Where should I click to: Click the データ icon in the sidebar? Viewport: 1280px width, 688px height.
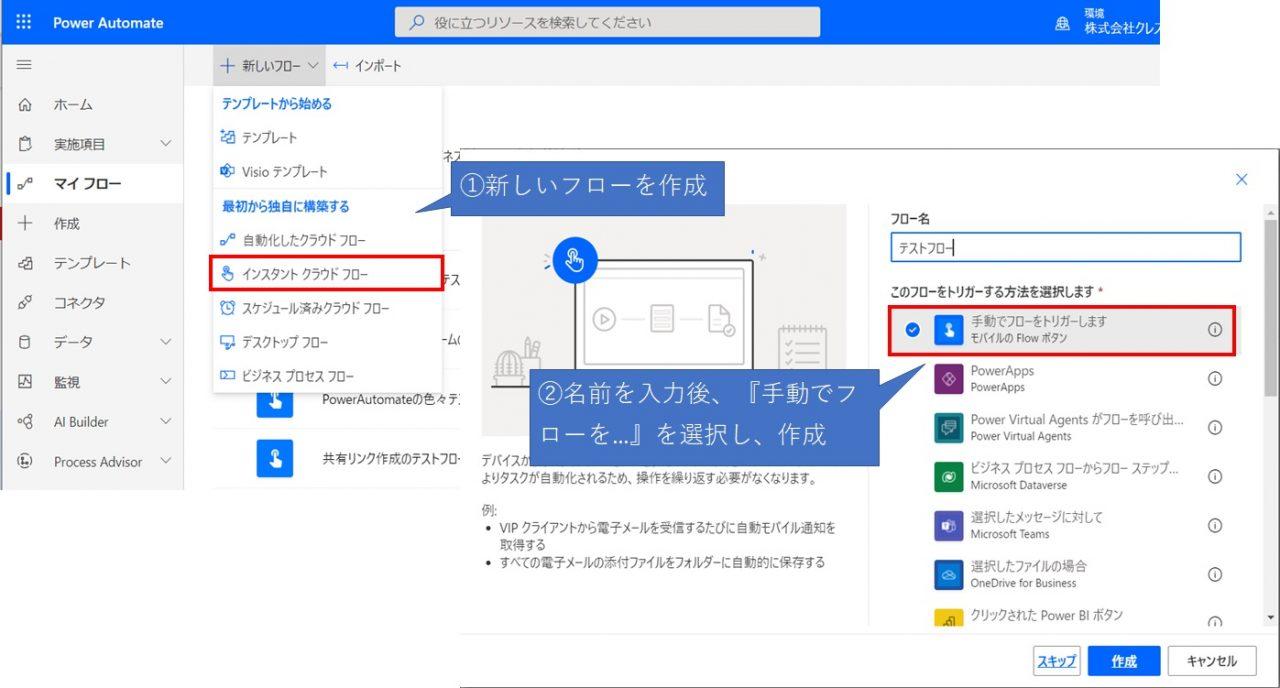click(26, 342)
